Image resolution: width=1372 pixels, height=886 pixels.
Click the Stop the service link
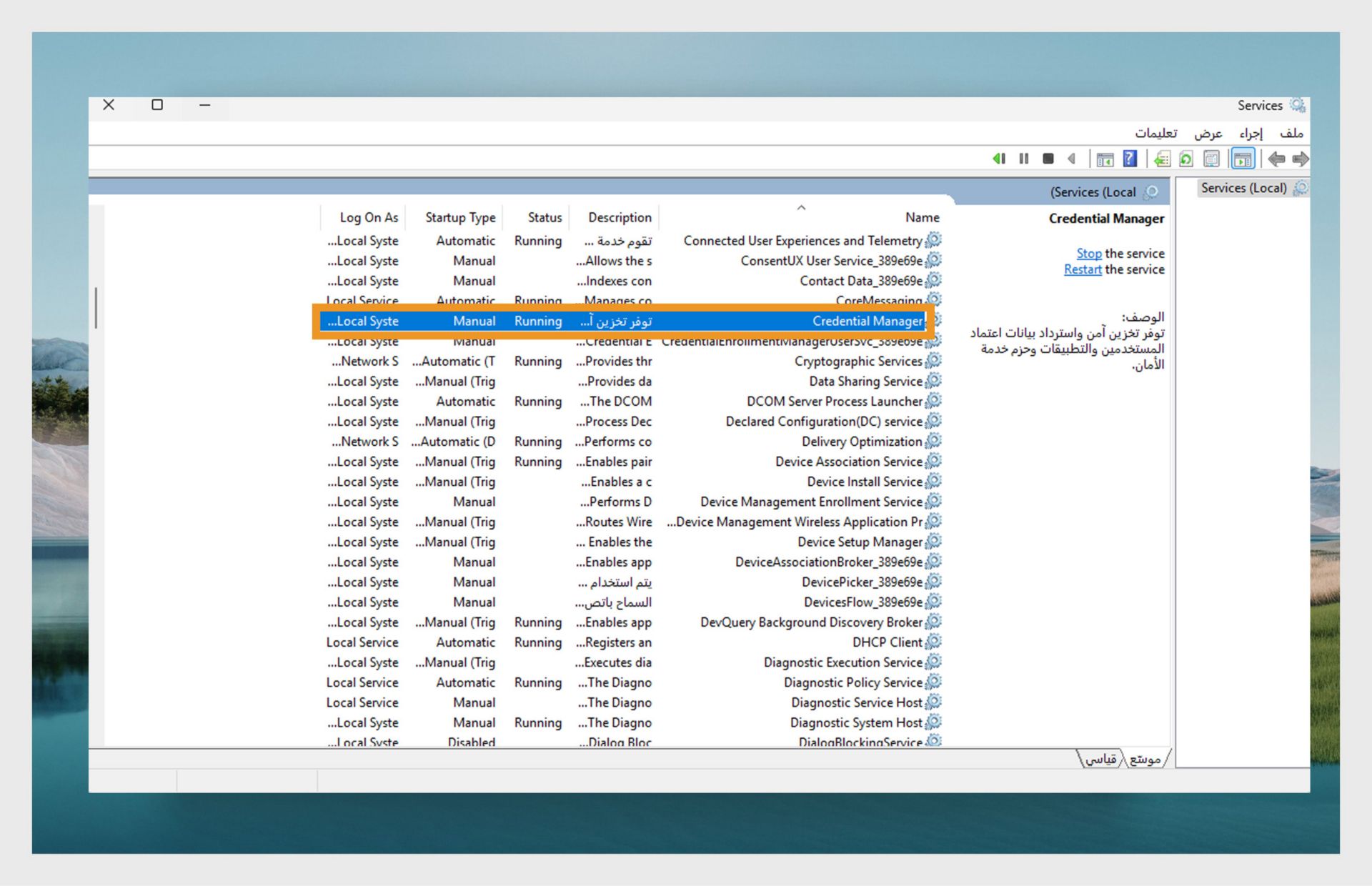1088,254
